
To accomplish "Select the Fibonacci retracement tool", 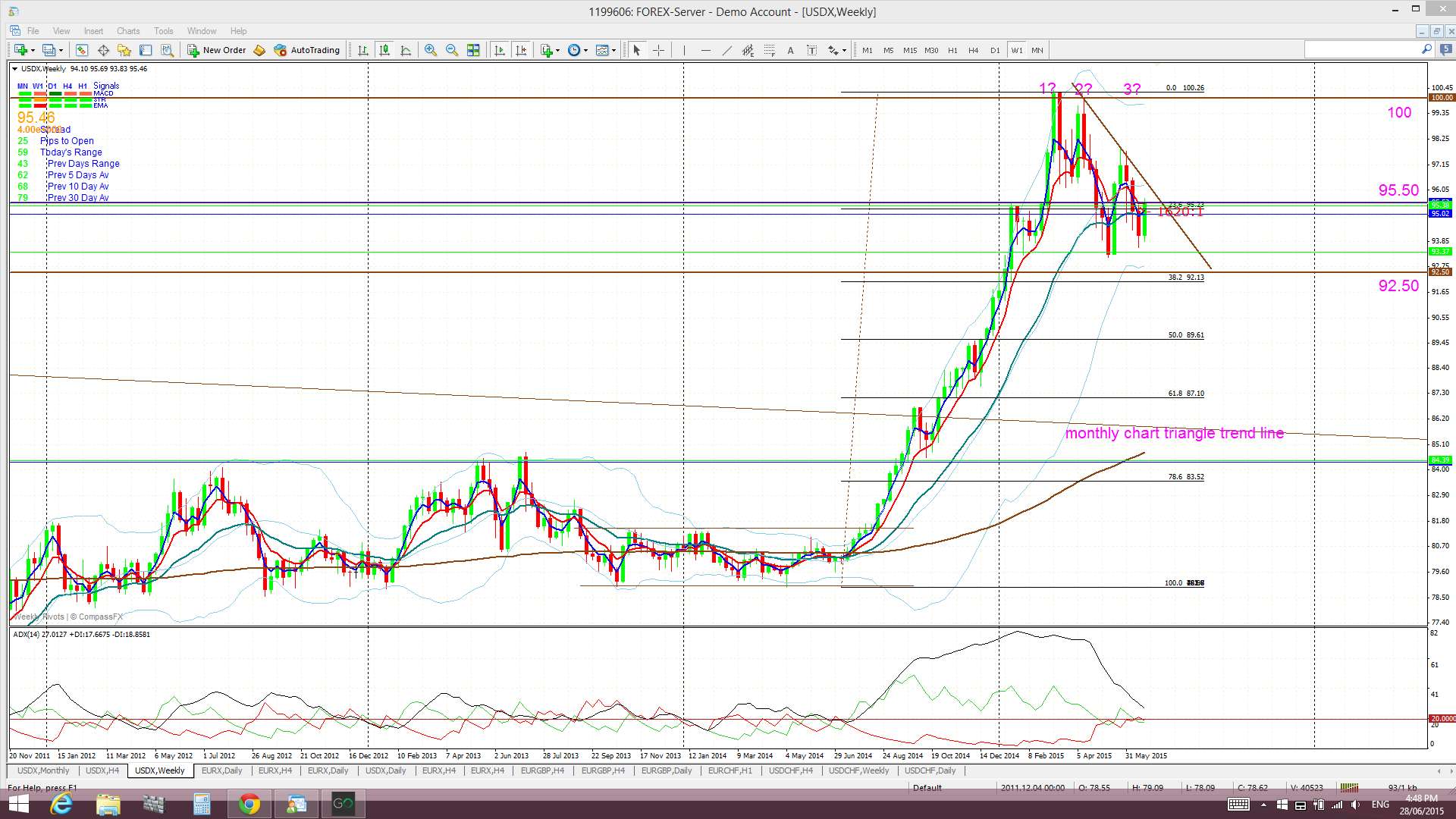I will [x=769, y=50].
